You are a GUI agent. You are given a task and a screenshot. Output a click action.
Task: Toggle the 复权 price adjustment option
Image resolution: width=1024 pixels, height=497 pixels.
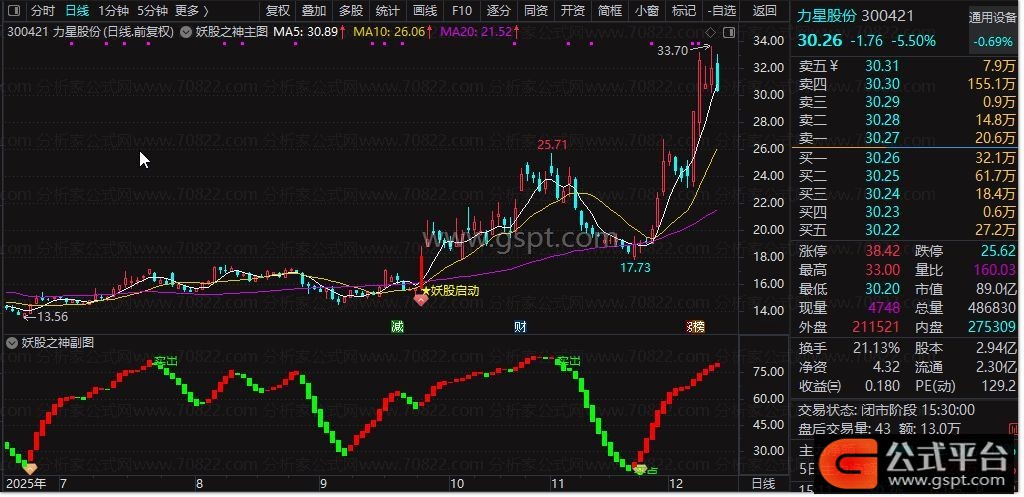pos(277,11)
